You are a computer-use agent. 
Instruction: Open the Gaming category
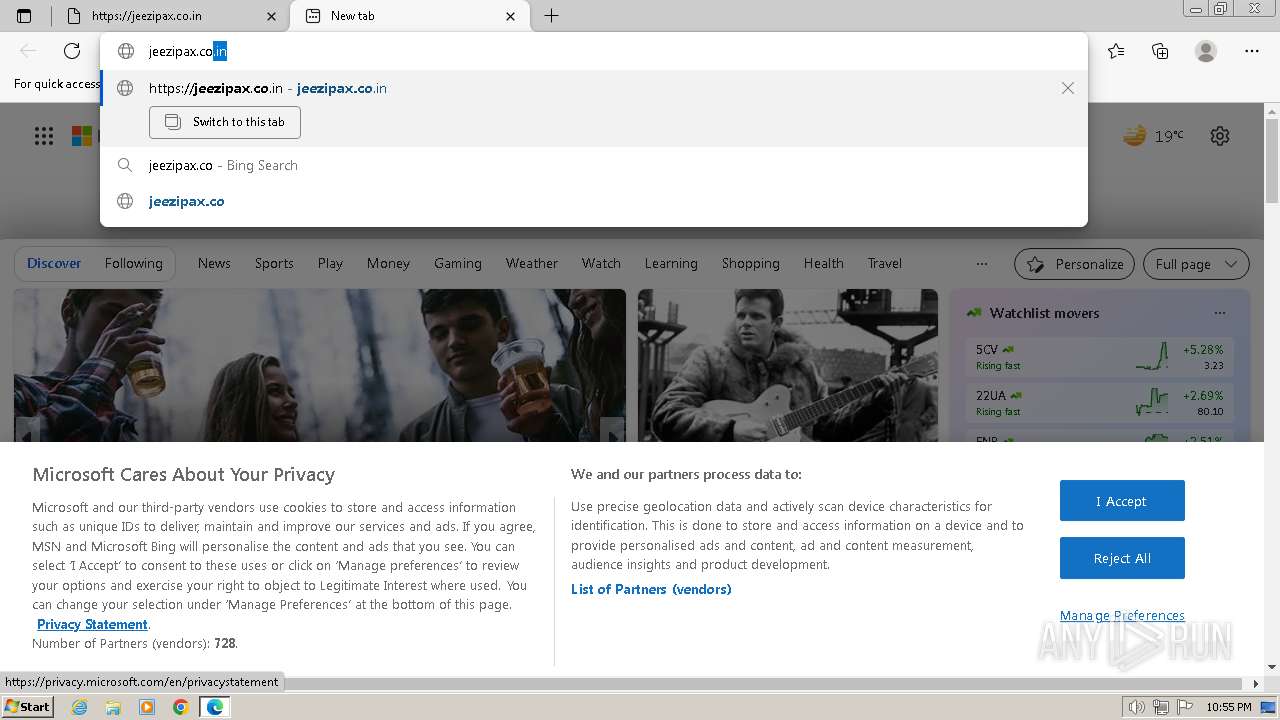458,263
